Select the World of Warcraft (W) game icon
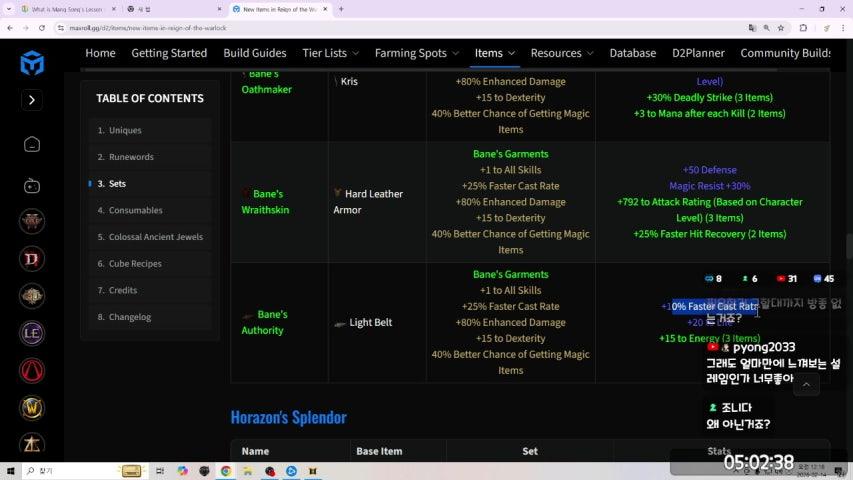Screen dimensions: 853x480 32,408
